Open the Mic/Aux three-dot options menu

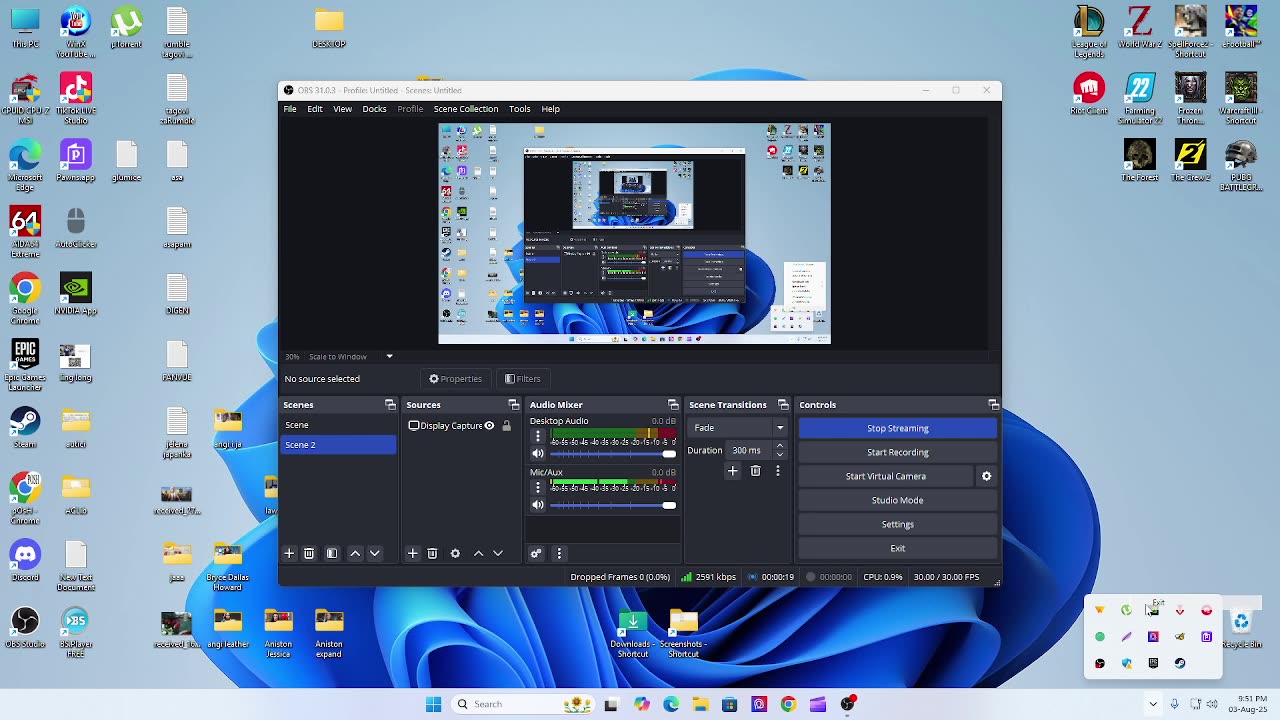point(538,487)
